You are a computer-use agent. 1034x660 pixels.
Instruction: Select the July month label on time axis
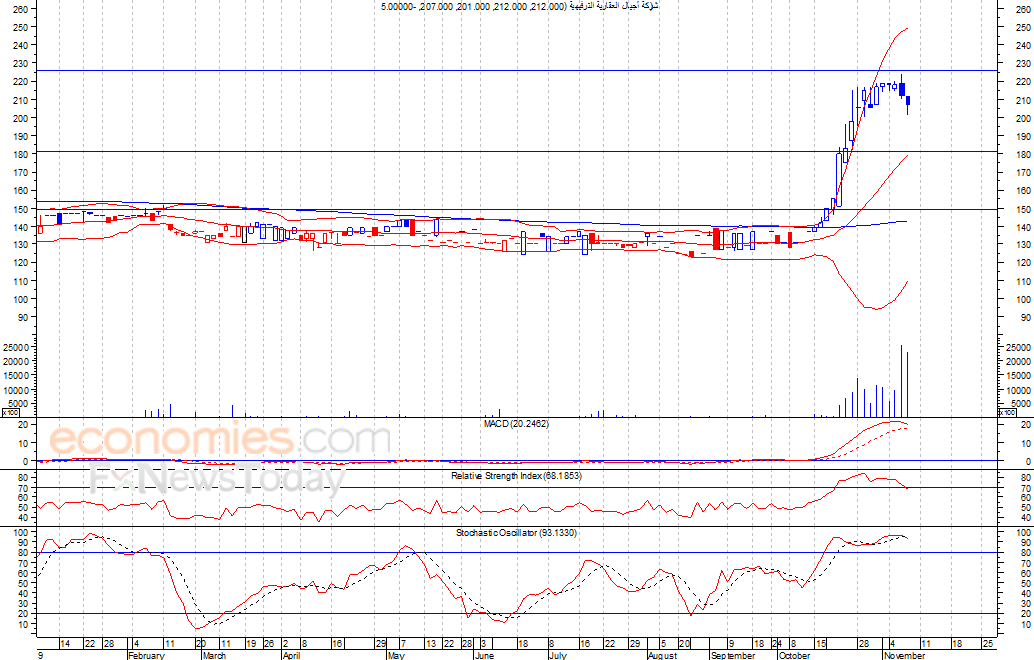[x=558, y=655]
